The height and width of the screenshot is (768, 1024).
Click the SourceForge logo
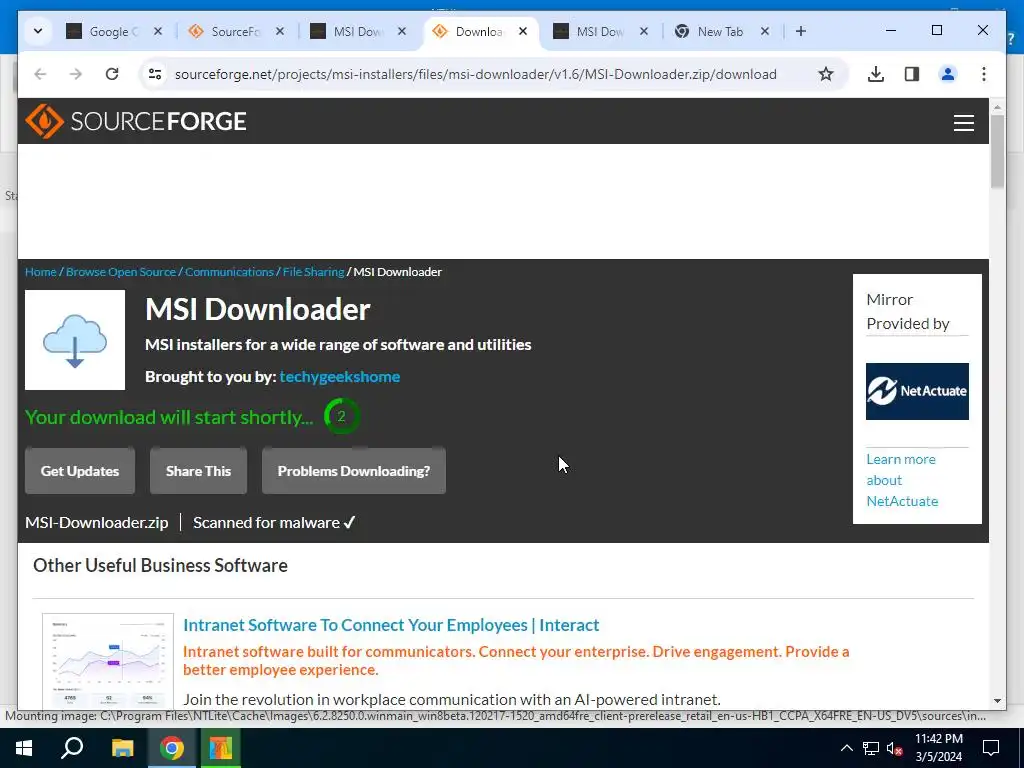pos(136,121)
